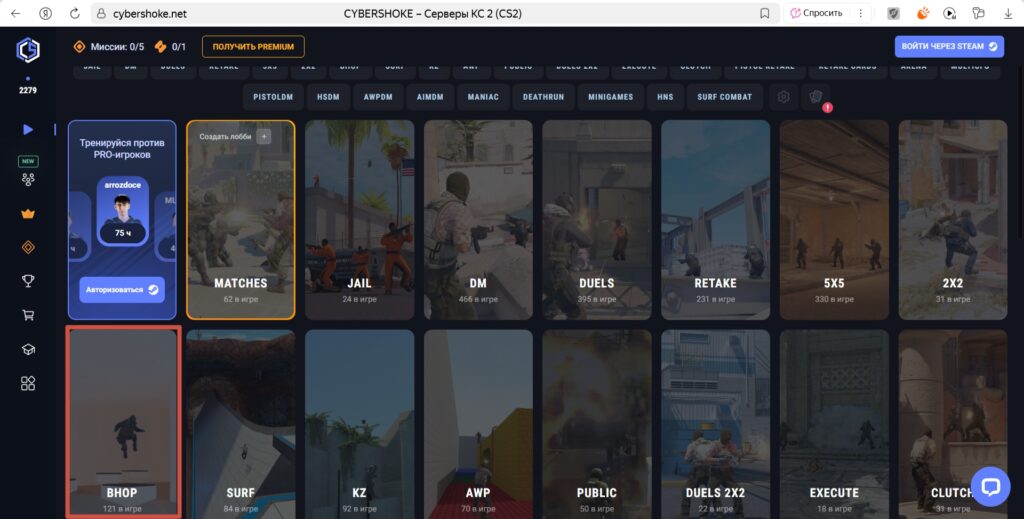Select the SURF COMBAT mode tab
1024x519 pixels.
pyautogui.click(x=724, y=97)
